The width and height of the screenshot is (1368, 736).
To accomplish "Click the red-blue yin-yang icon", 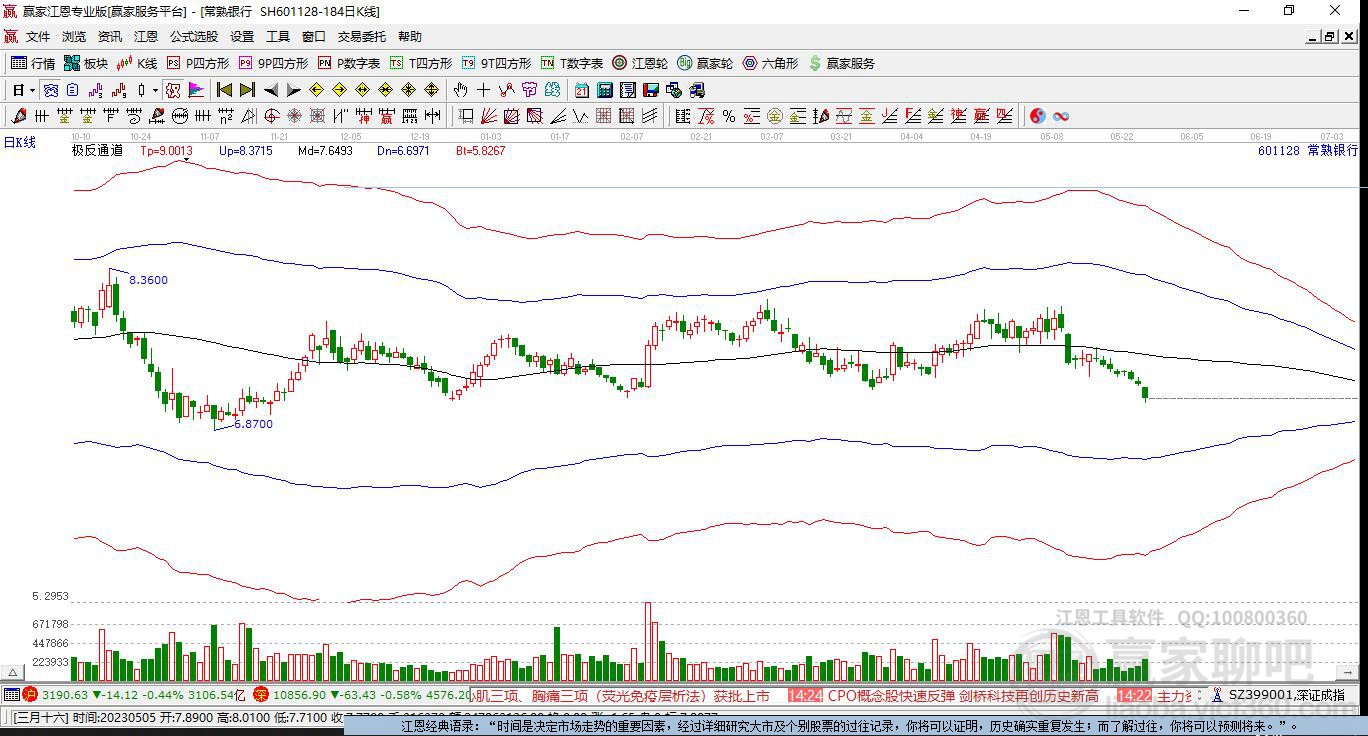I will [x=1038, y=116].
